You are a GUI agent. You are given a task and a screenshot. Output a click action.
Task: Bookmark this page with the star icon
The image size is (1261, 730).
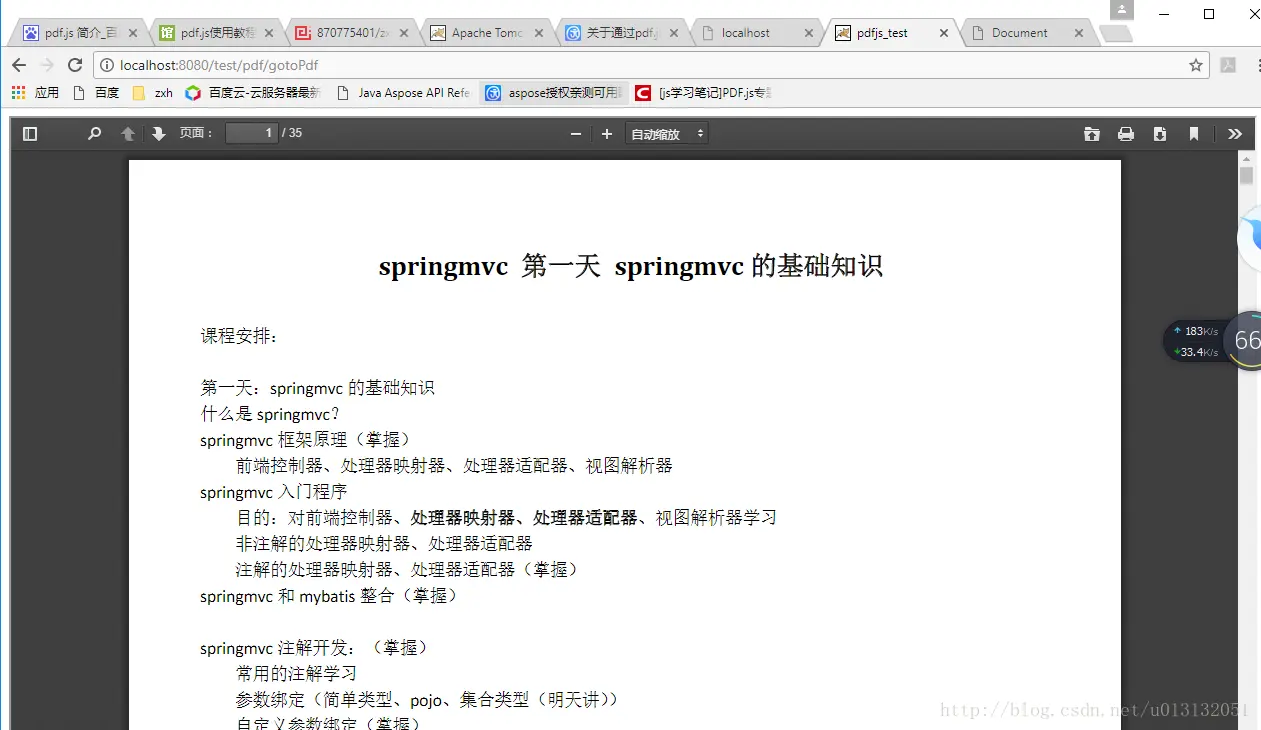pos(1196,64)
